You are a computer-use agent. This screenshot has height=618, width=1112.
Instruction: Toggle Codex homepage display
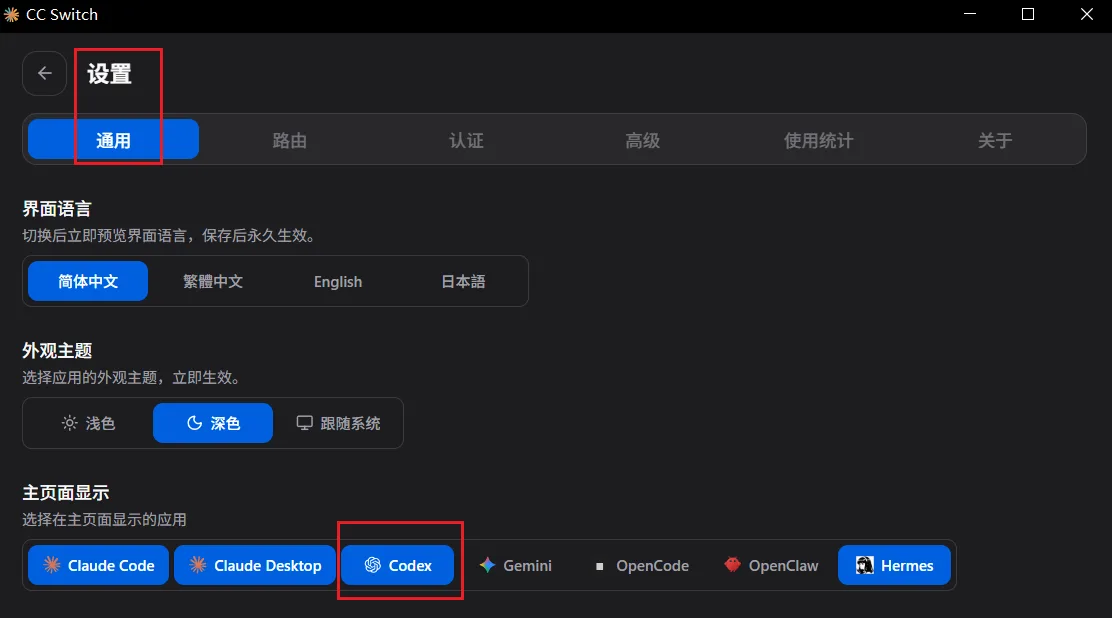click(x=397, y=565)
